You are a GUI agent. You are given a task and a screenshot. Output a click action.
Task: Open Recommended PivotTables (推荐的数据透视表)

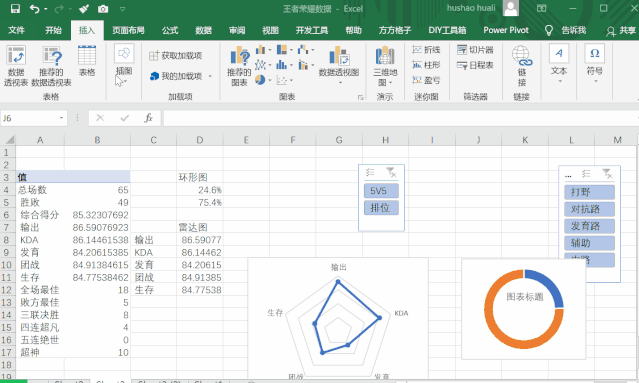[x=51, y=66]
